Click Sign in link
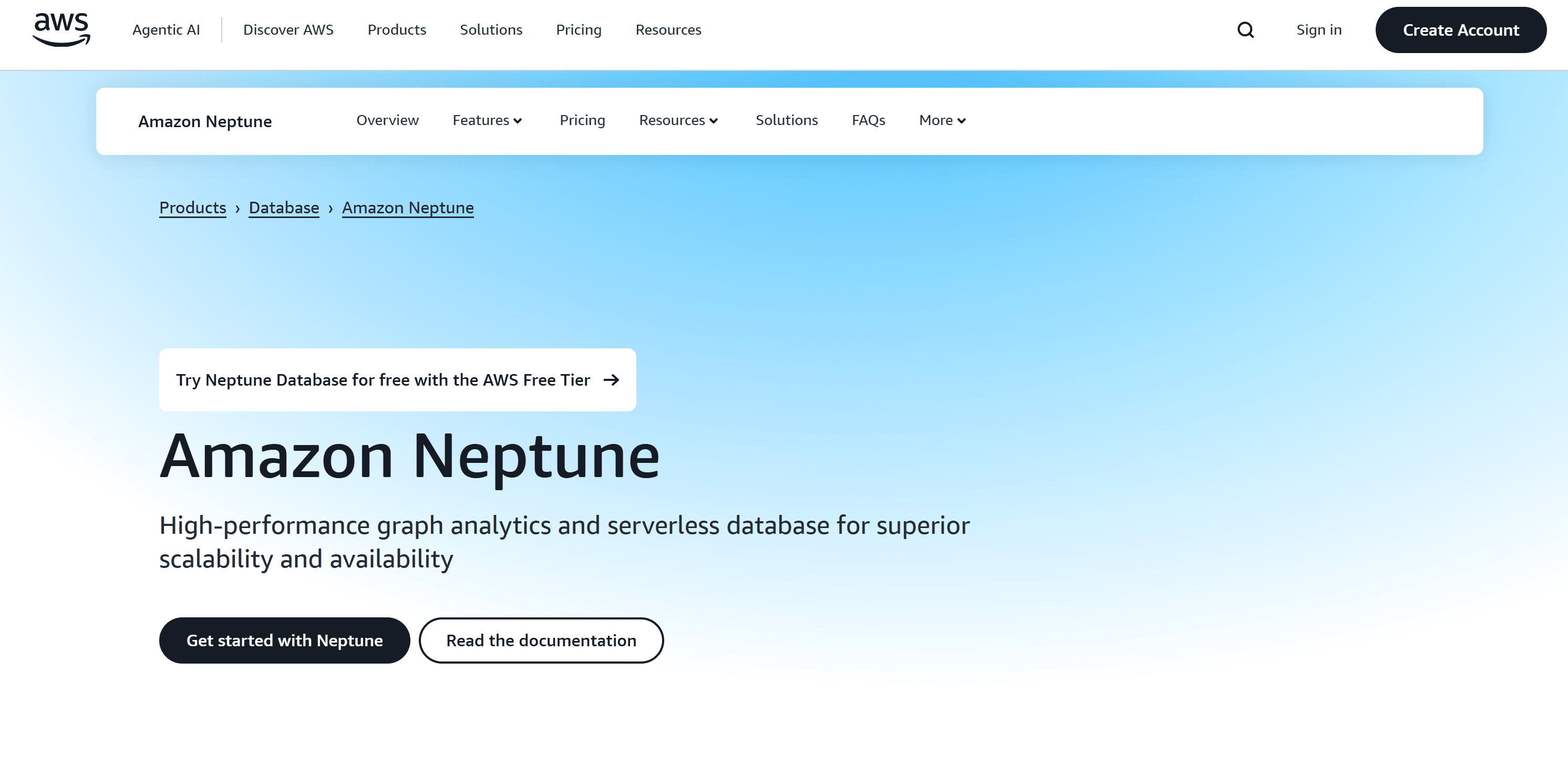 click(x=1318, y=30)
